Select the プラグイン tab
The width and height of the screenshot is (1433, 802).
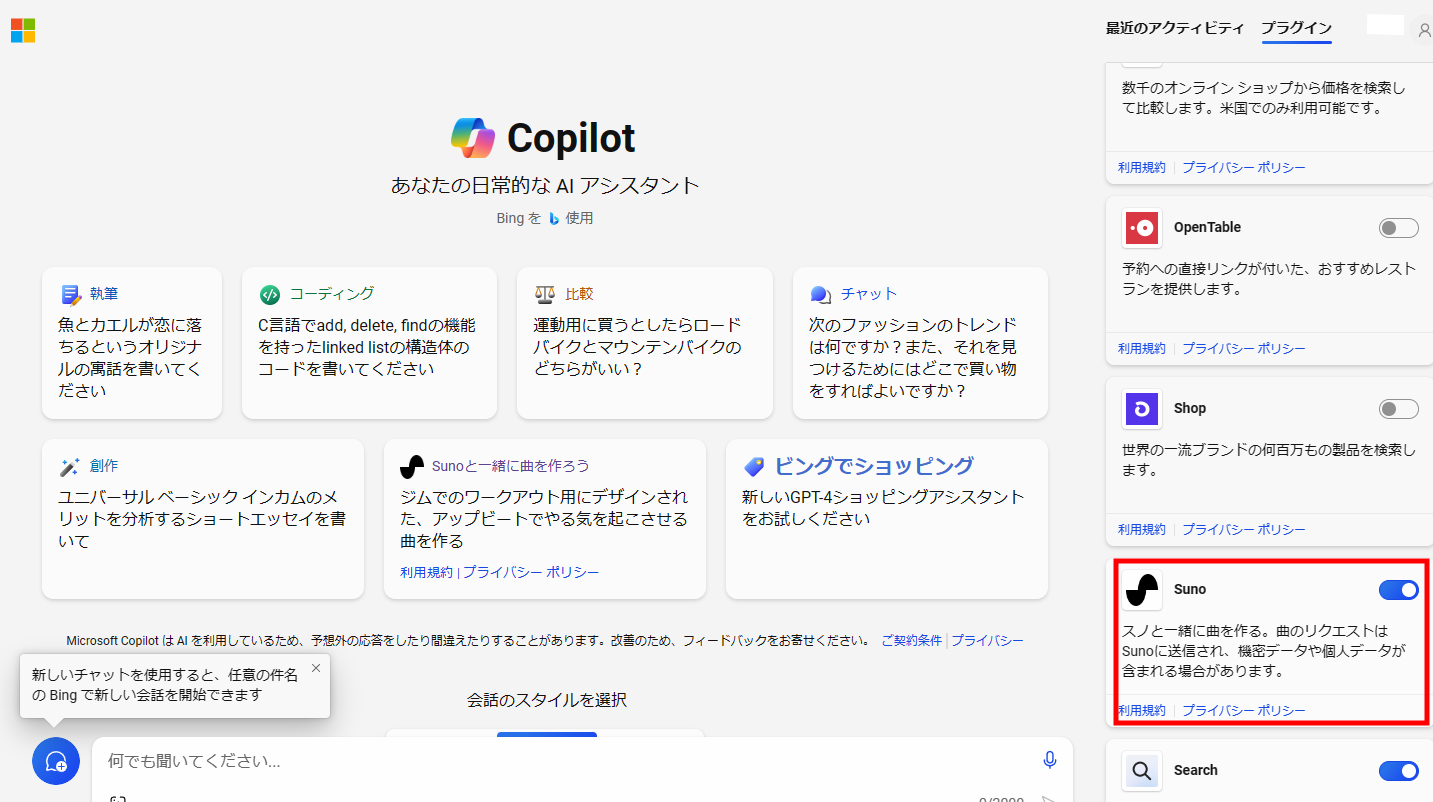[1297, 28]
